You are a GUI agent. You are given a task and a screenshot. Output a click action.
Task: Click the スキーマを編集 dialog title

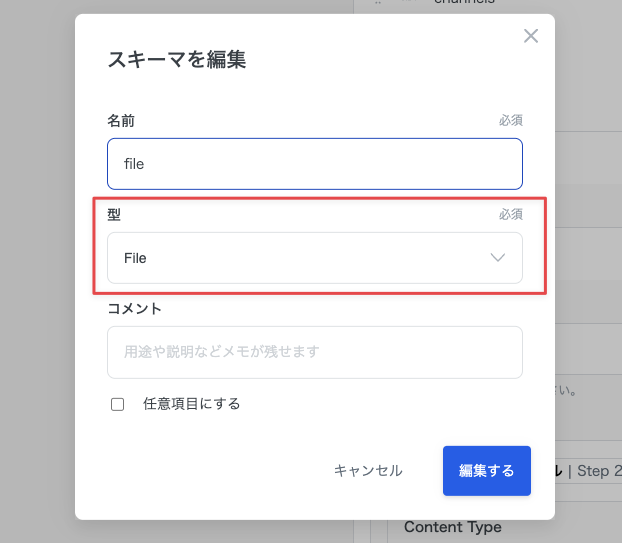point(177,60)
